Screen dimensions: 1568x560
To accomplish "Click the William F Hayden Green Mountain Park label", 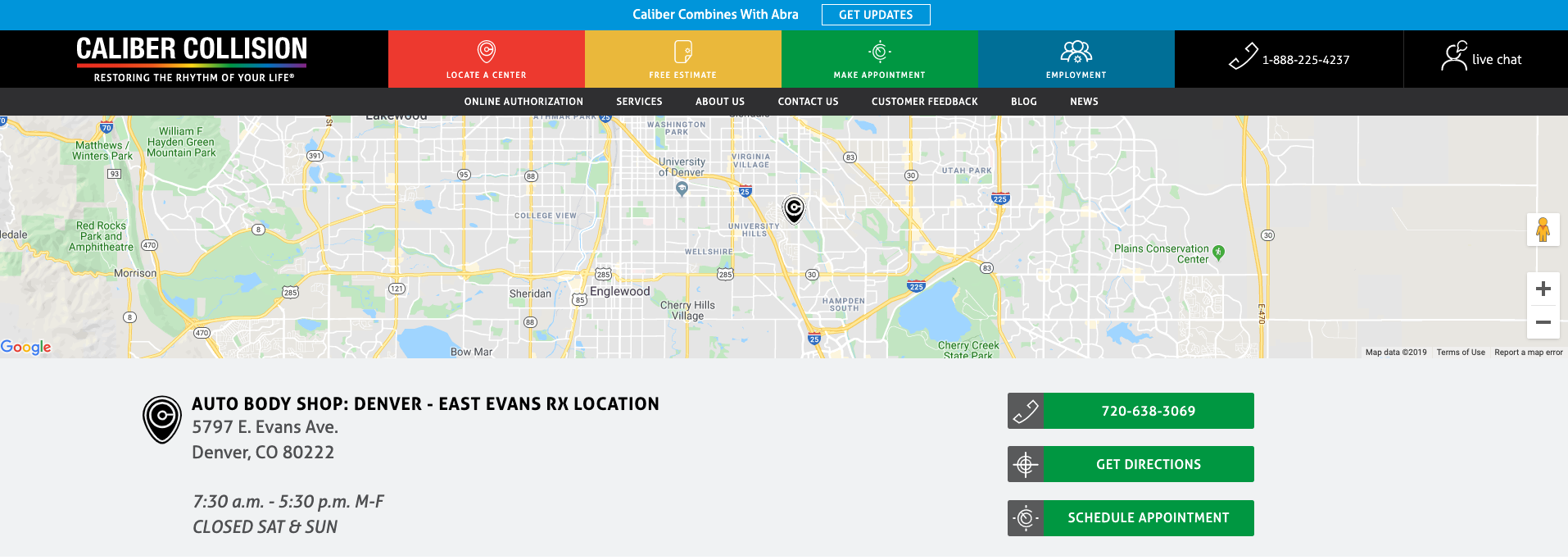I will (181, 142).
